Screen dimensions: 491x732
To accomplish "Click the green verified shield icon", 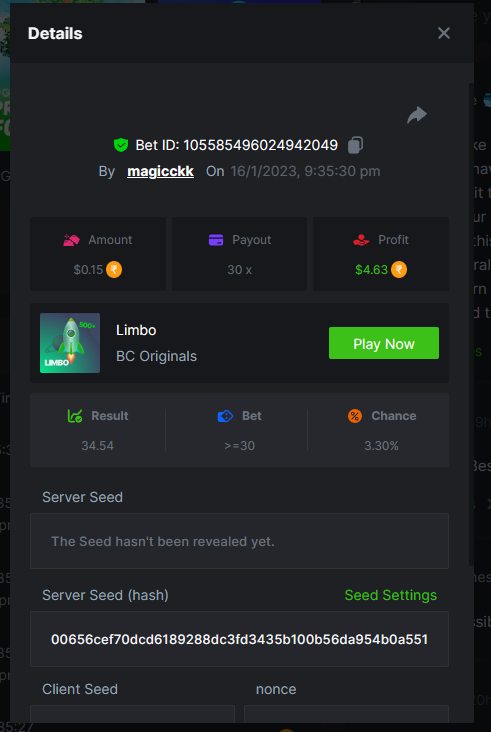I will tap(121, 145).
